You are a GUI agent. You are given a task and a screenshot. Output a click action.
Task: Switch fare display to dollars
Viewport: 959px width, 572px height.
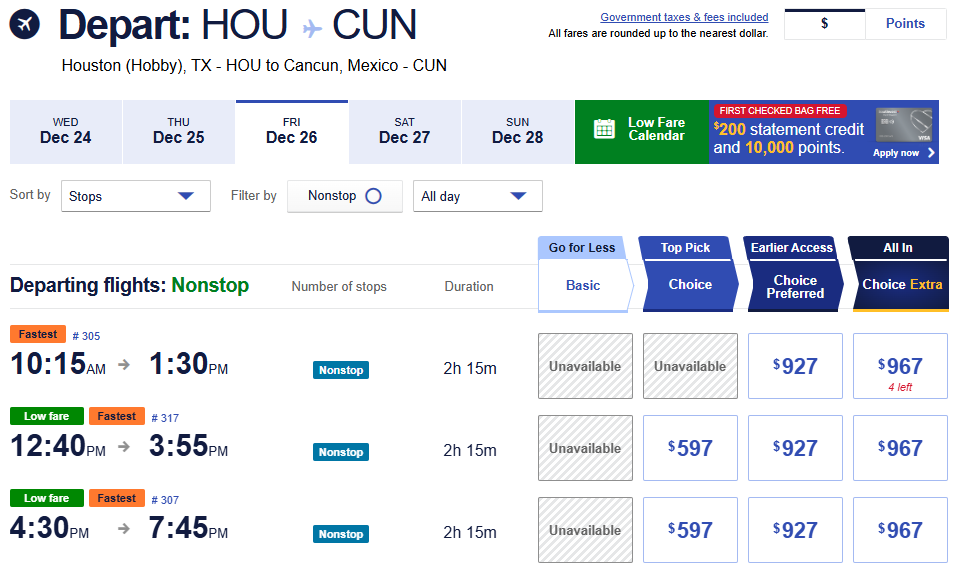[x=824, y=24]
